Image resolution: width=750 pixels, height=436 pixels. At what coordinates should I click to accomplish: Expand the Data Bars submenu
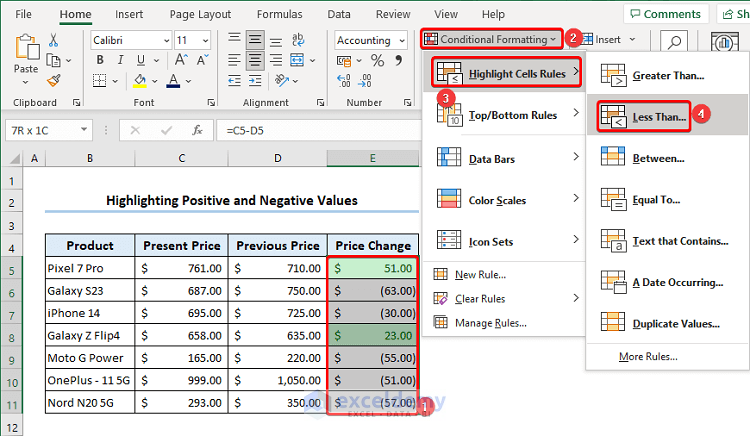coord(504,158)
